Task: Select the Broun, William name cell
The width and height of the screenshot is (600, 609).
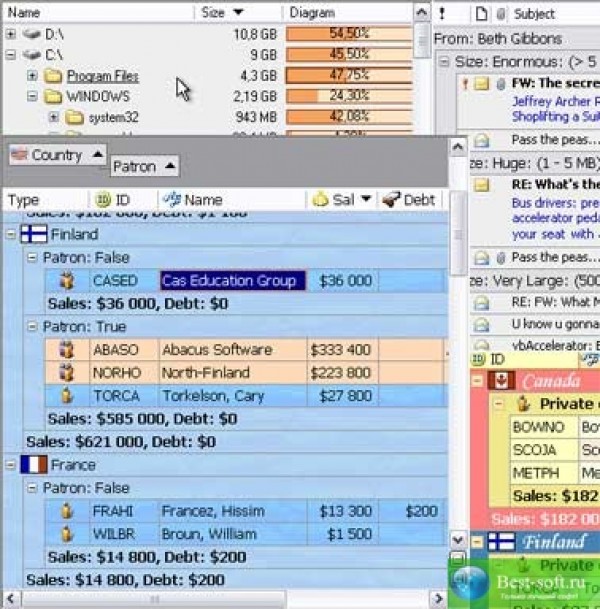Action: [x=233, y=534]
